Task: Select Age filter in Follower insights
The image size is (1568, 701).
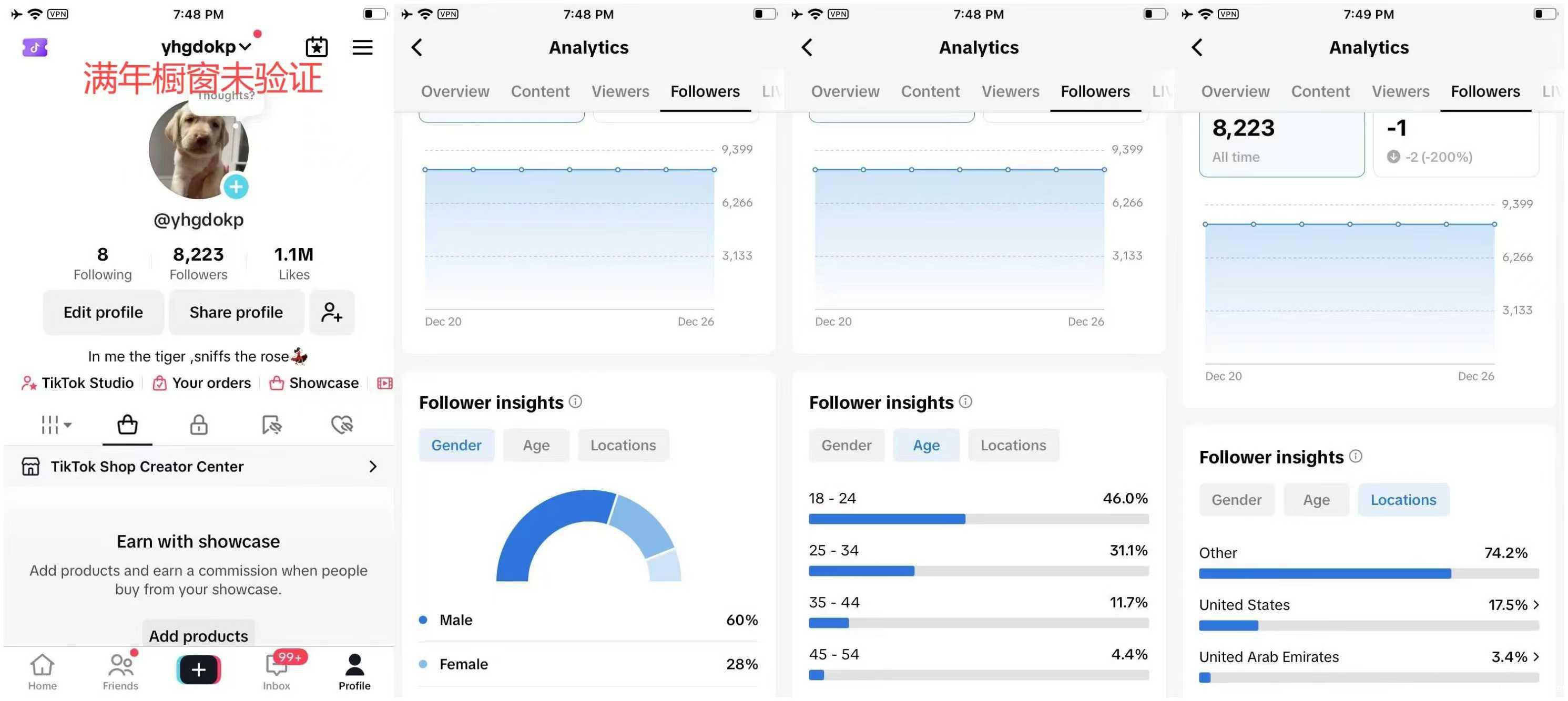Action: point(925,444)
